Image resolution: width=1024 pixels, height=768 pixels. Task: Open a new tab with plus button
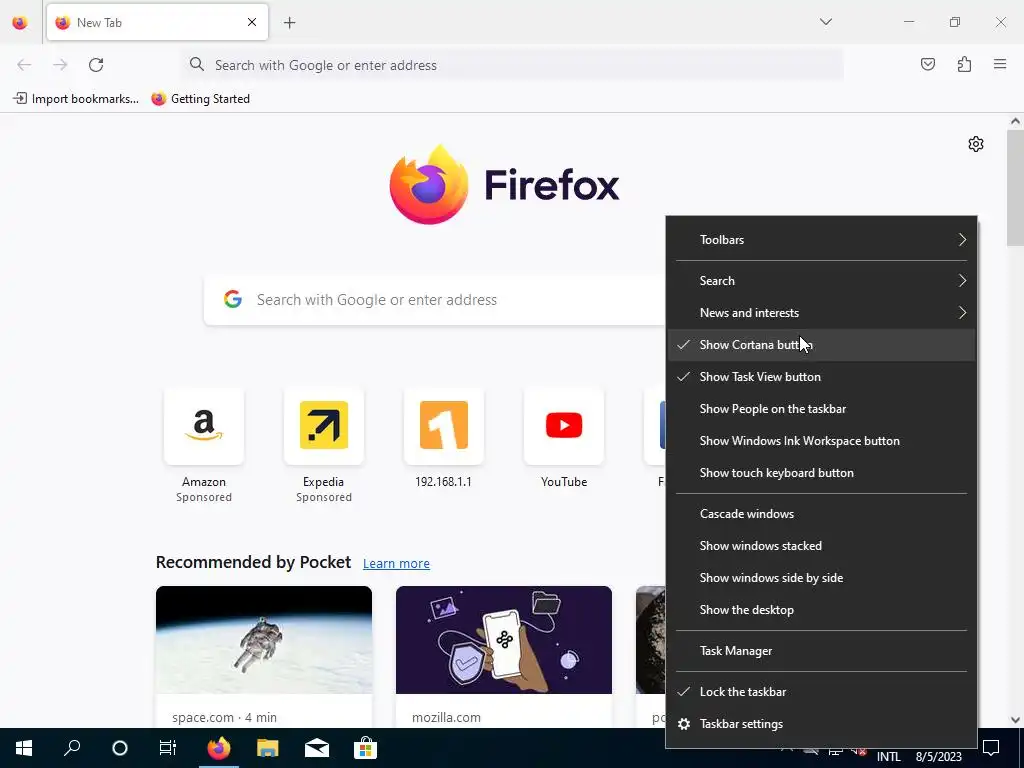tap(289, 23)
